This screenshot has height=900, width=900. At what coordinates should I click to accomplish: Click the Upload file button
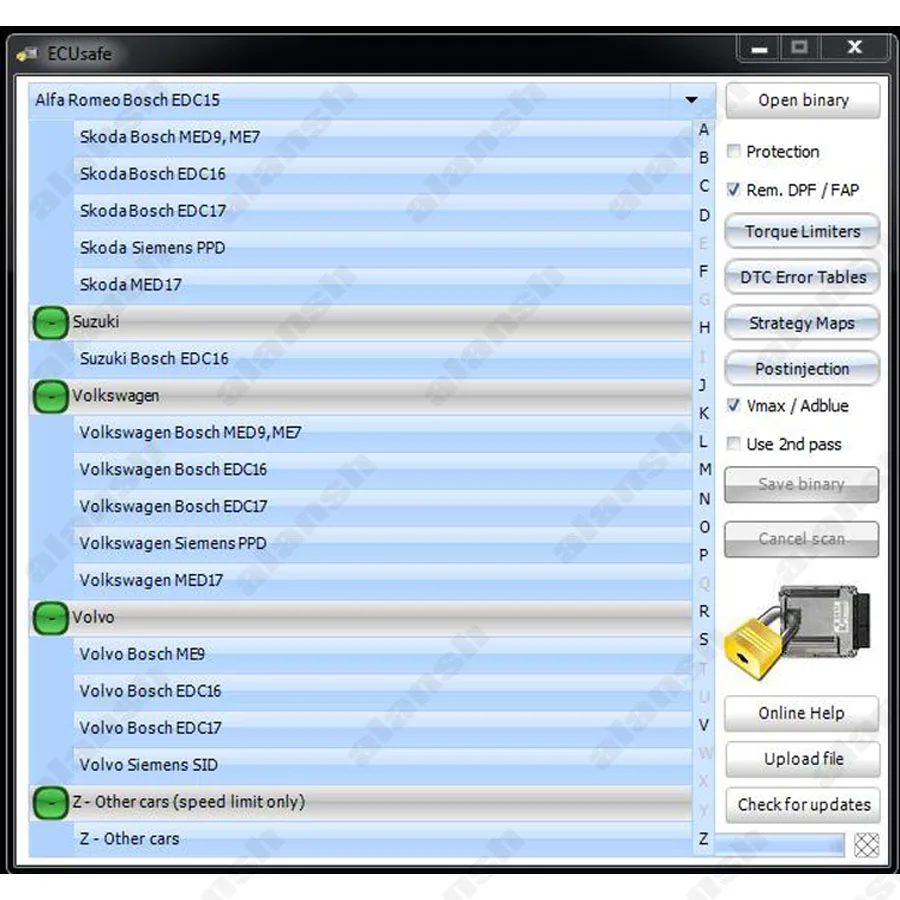click(x=802, y=759)
